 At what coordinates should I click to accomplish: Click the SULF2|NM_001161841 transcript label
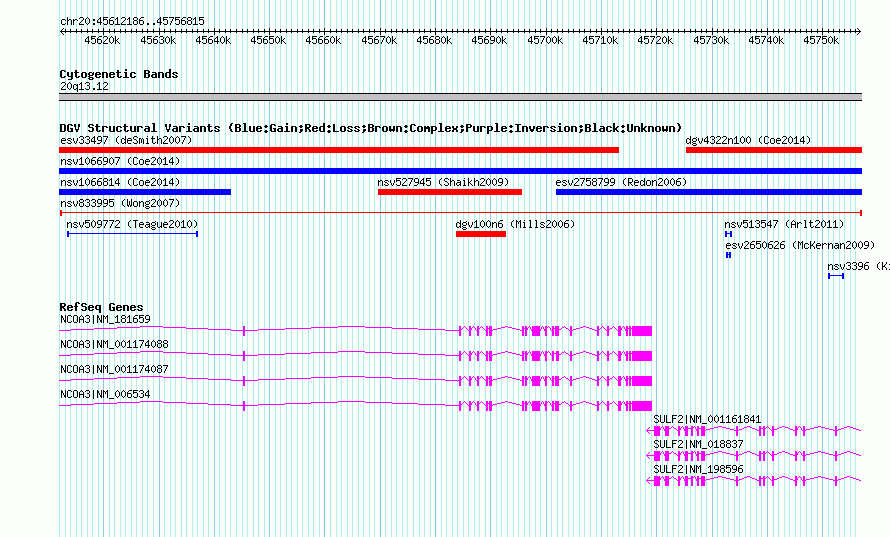pyautogui.click(x=707, y=419)
